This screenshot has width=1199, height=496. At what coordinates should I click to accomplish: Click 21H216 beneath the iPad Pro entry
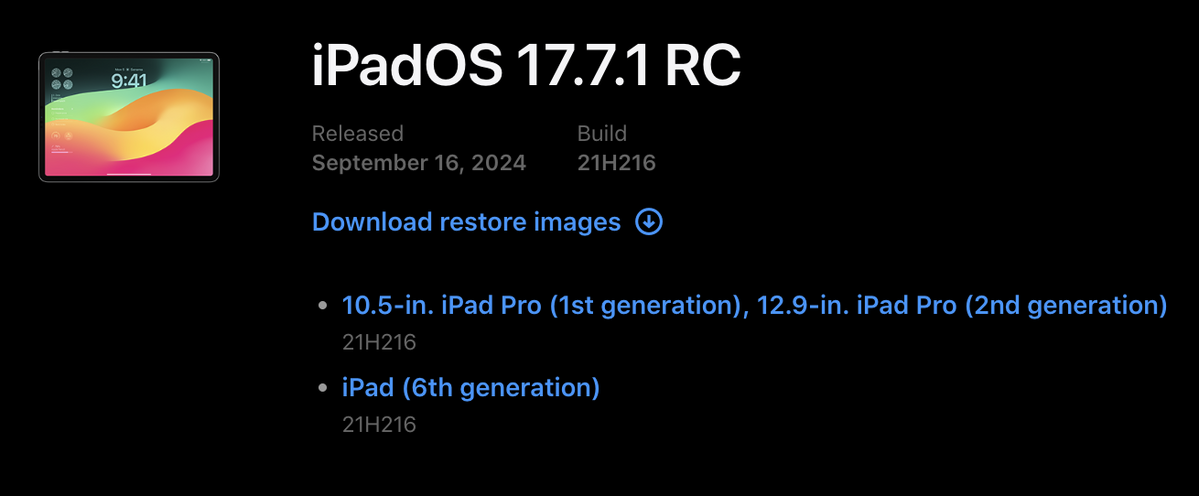tap(379, 342)
